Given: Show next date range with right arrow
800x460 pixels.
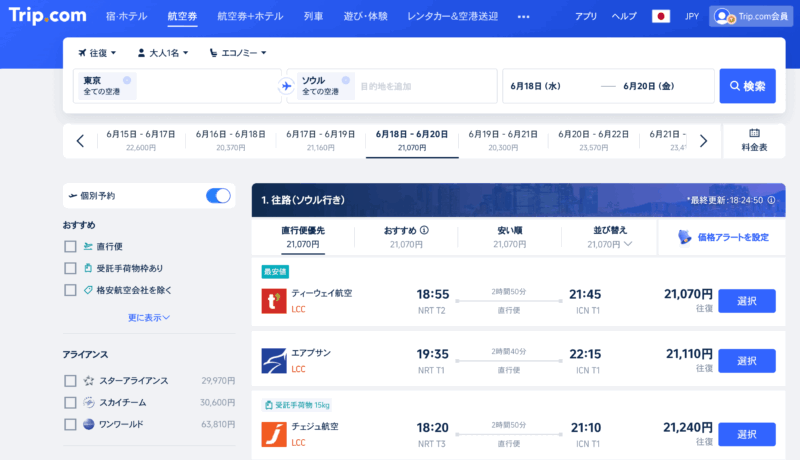Looking at the screenshot, I should tap(703, 141).
